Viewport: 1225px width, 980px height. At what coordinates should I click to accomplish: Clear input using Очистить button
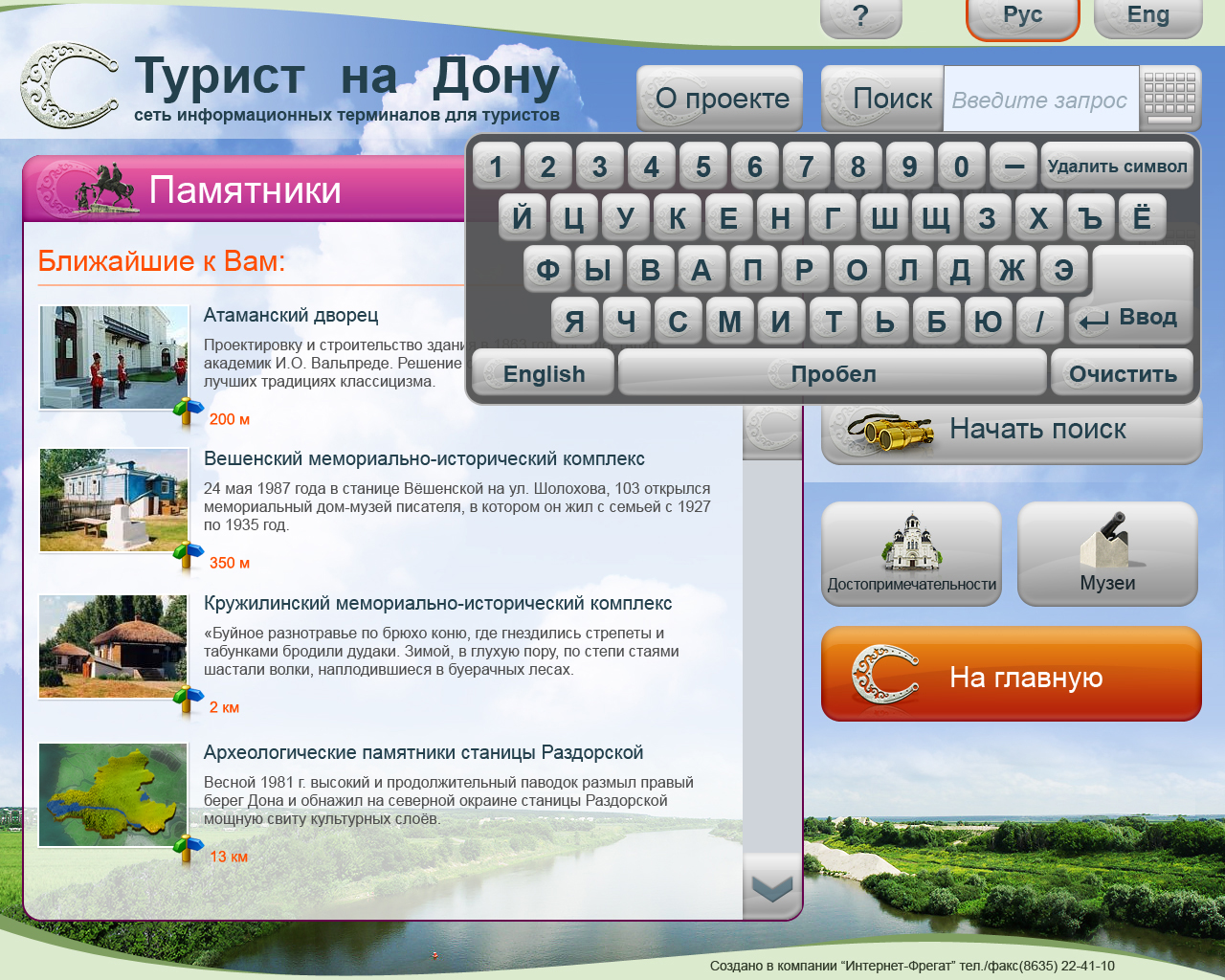click(x=1122, y=373)
